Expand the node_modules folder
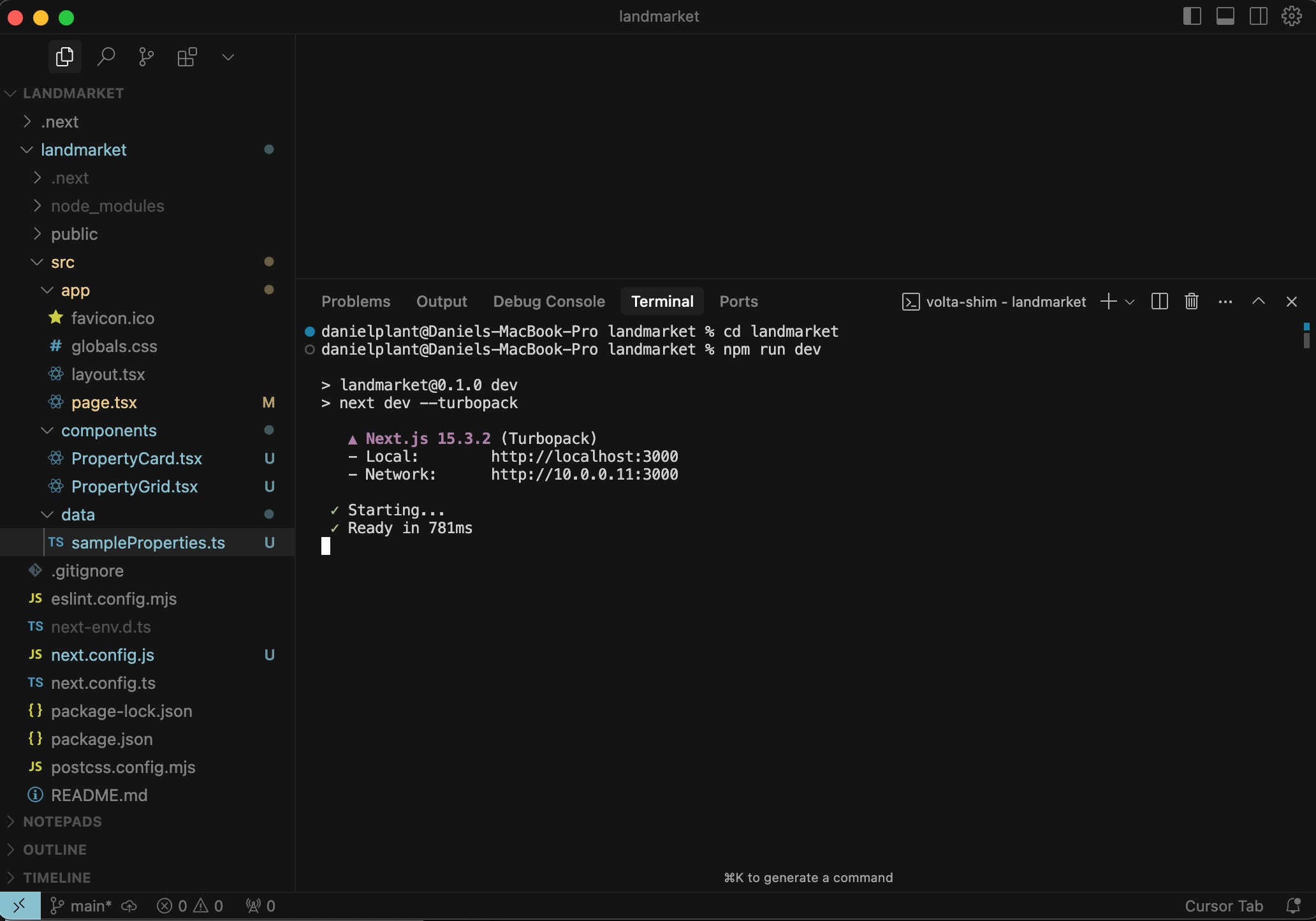Viewport: 1316px width, 921px height. (107, 206)
